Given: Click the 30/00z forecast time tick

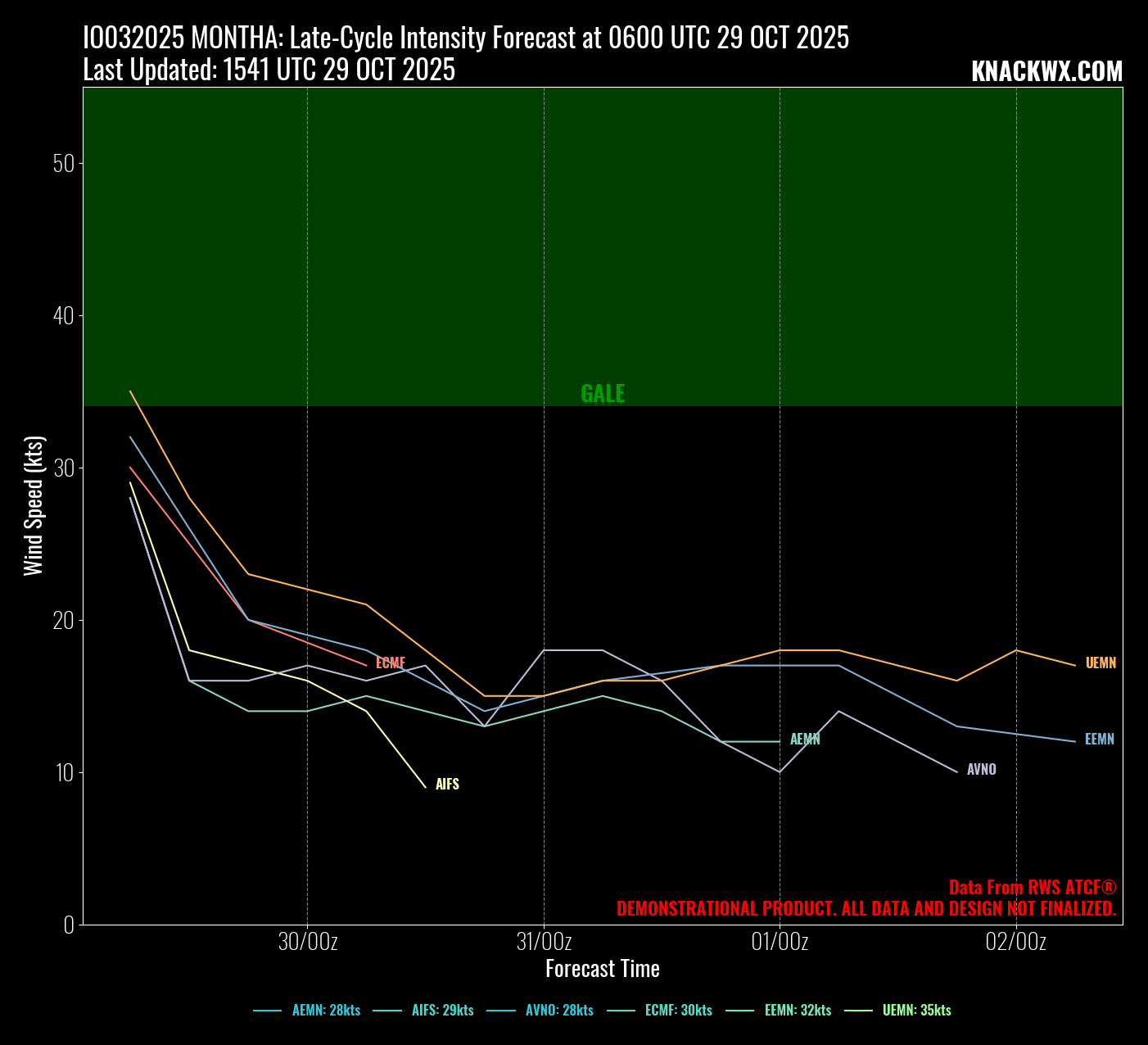Looking at the screenshot, I should (308, 942).
